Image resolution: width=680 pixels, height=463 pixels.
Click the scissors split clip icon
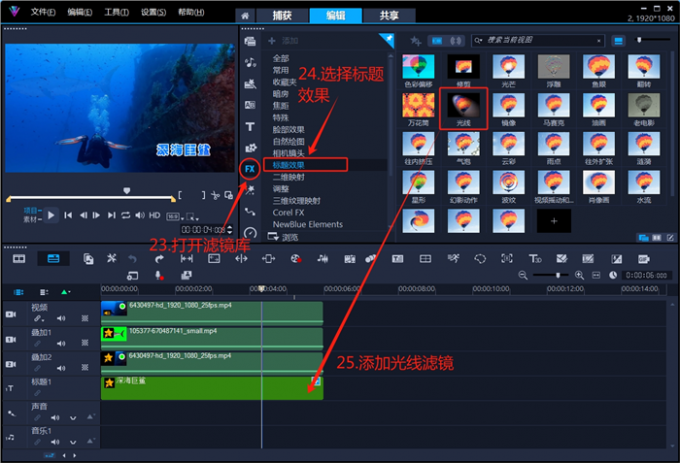point(215,196)
